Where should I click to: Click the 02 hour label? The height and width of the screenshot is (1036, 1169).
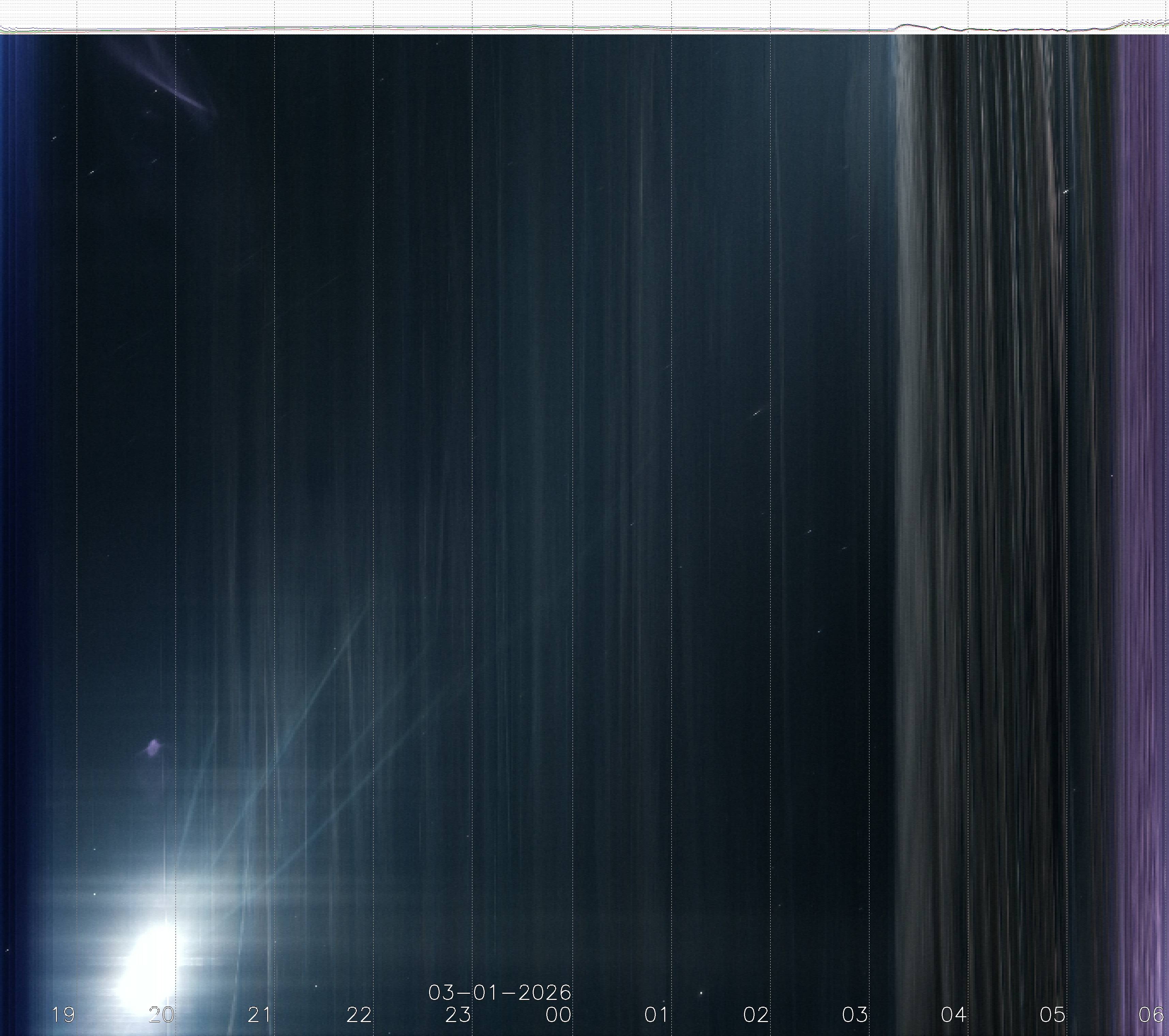click(x=756, y=1014)
